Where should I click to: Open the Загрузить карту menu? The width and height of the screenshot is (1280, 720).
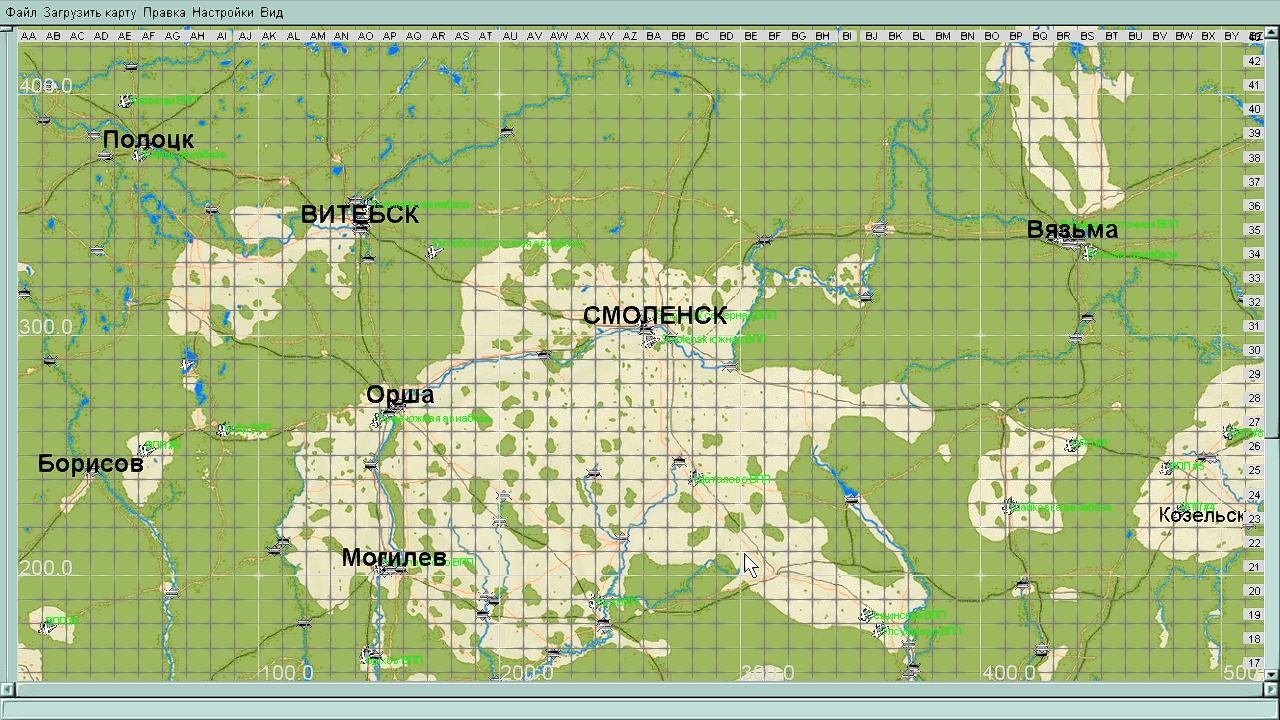click(90, 12)
